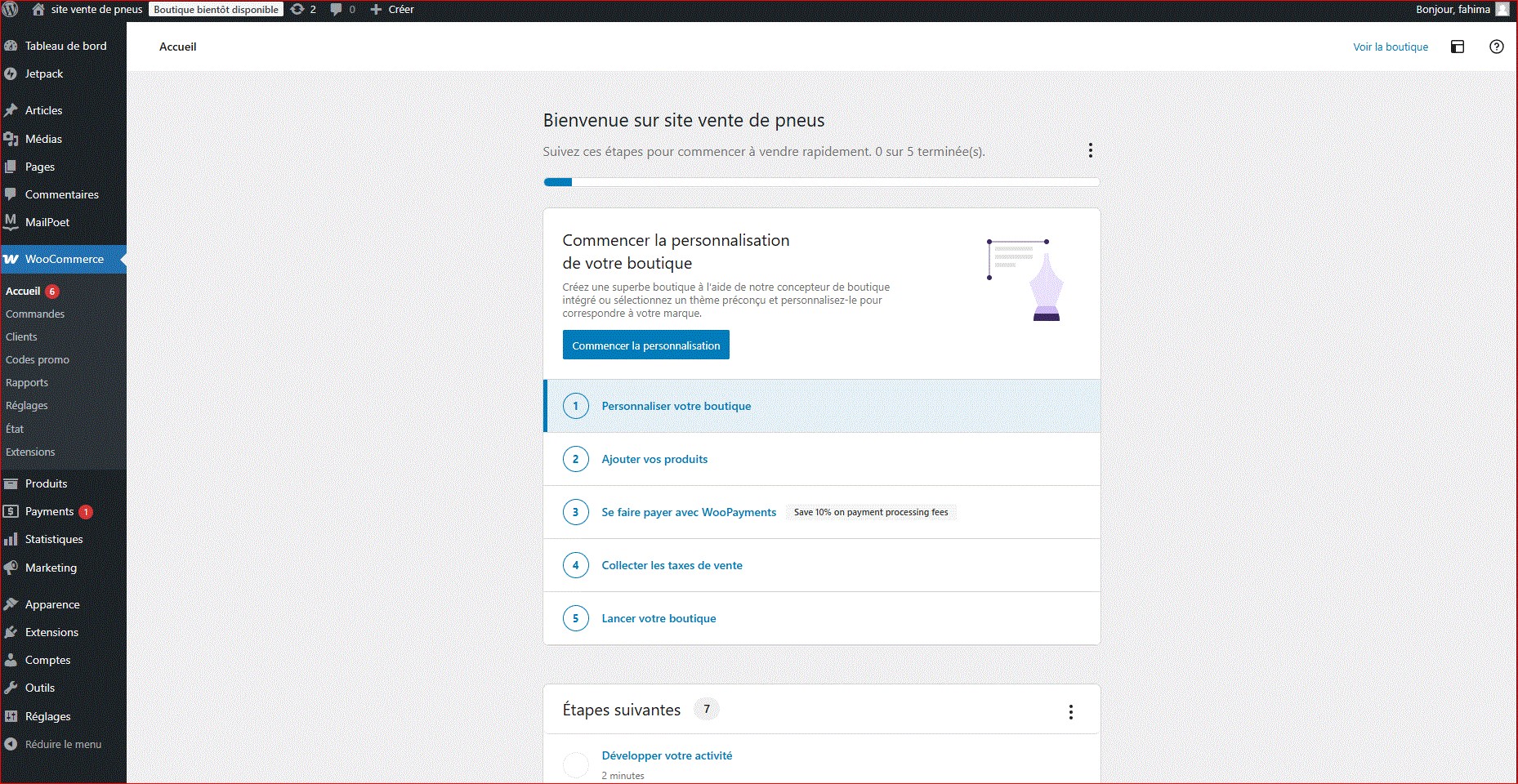Open the help question mark icon

(x=1496, y=47)
